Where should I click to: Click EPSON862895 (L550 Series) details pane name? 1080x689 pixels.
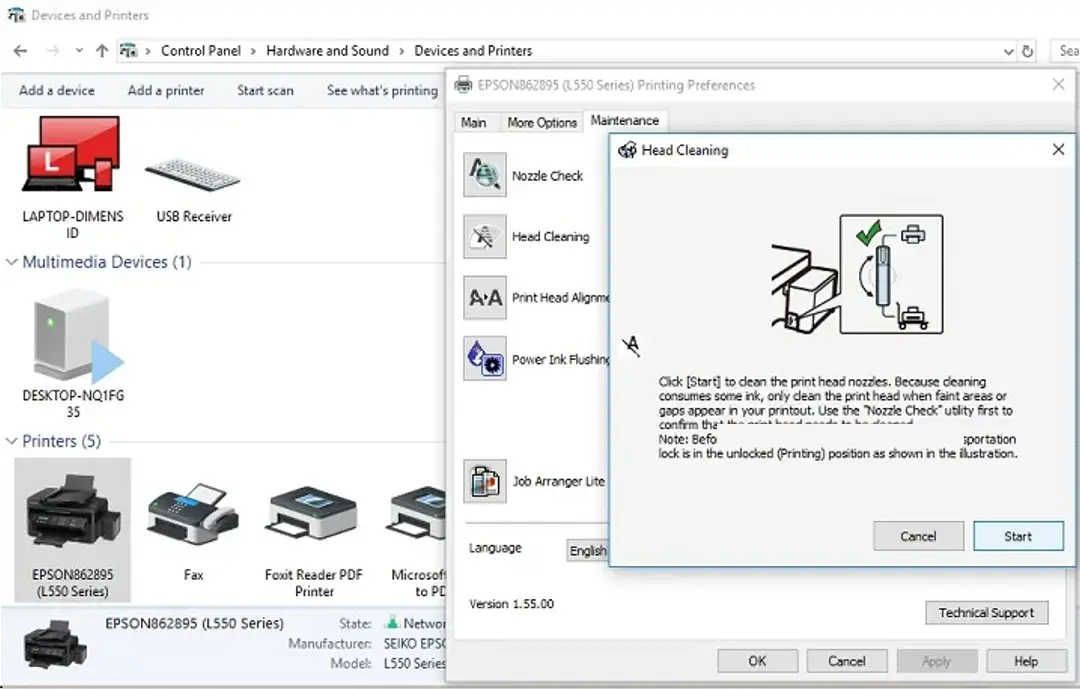click(x=194, y=623)
